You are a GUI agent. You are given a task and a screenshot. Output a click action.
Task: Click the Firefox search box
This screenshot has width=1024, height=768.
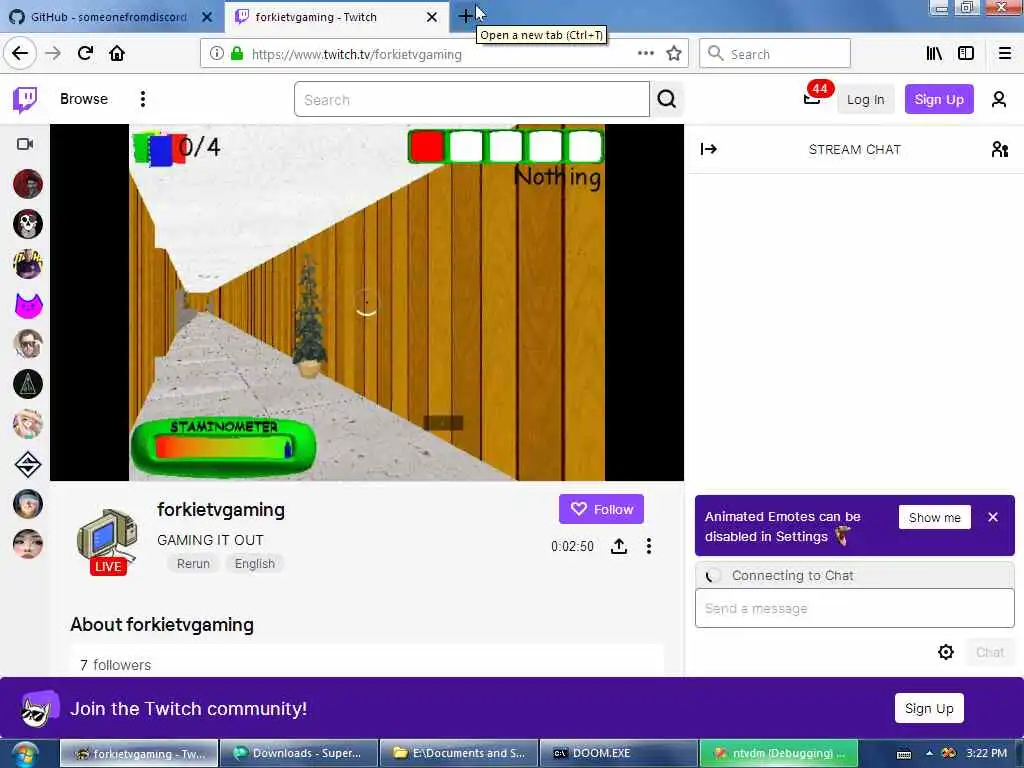(x=775, y=54)
